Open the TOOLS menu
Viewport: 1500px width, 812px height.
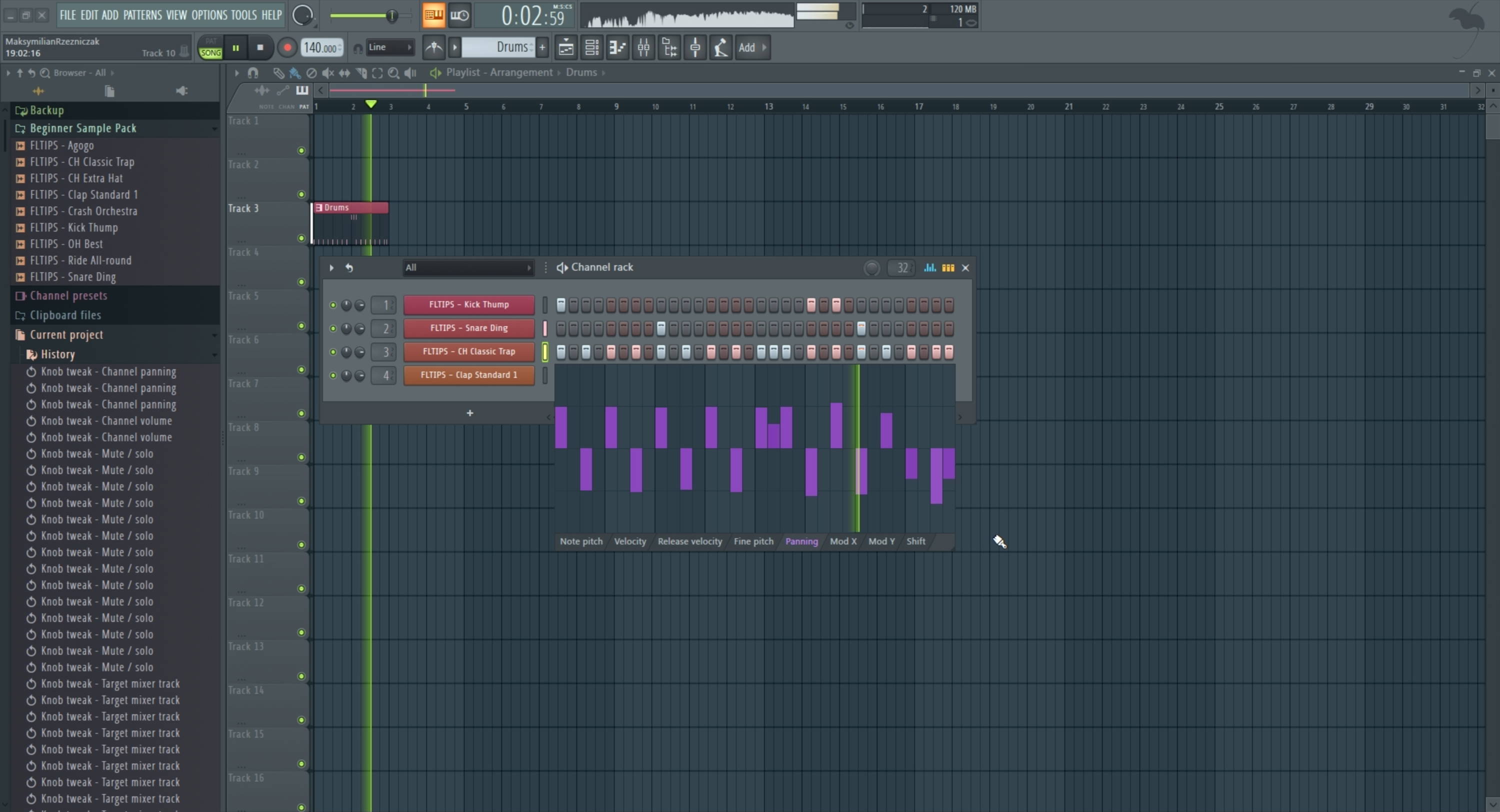244,15
